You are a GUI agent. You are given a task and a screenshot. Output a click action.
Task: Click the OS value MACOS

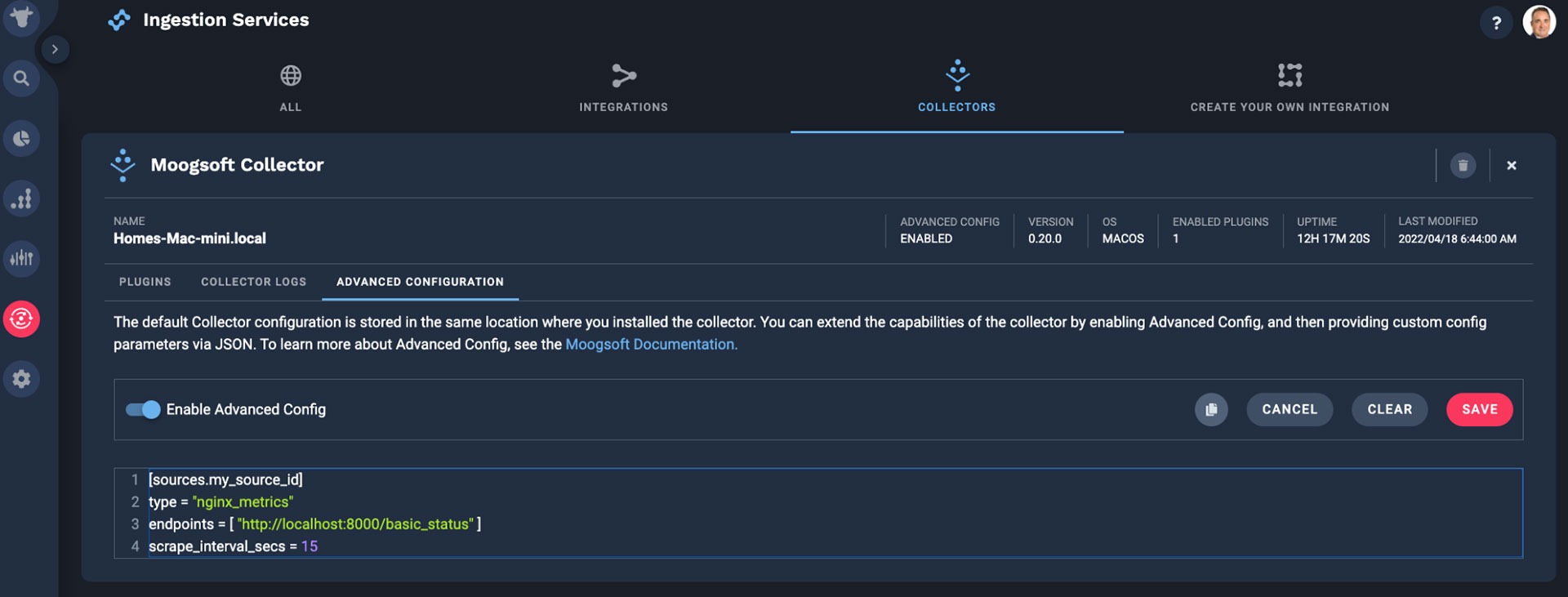pyautogui.click(x=1123, y=238)
